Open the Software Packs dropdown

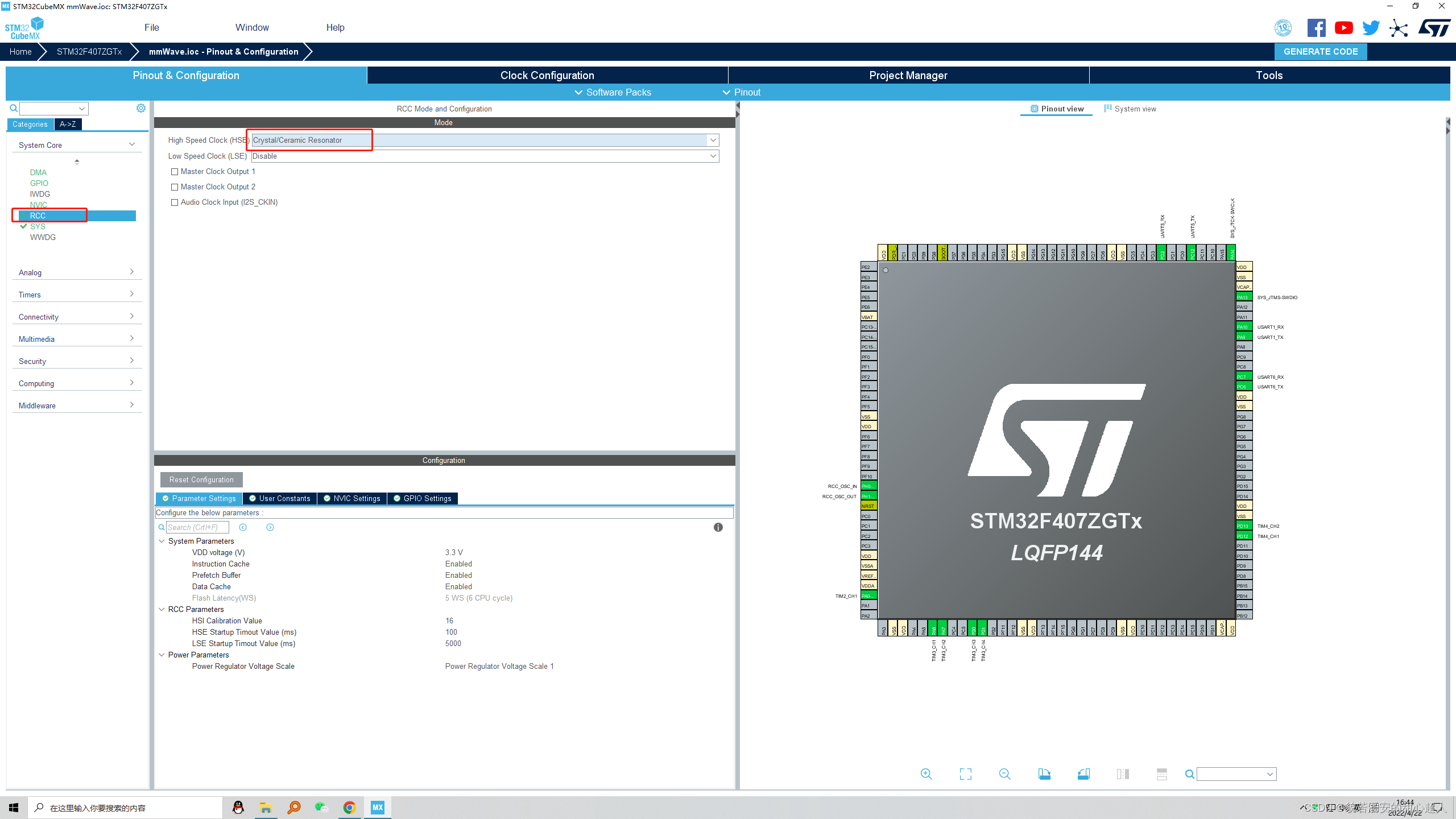click(x=613, y=92)
